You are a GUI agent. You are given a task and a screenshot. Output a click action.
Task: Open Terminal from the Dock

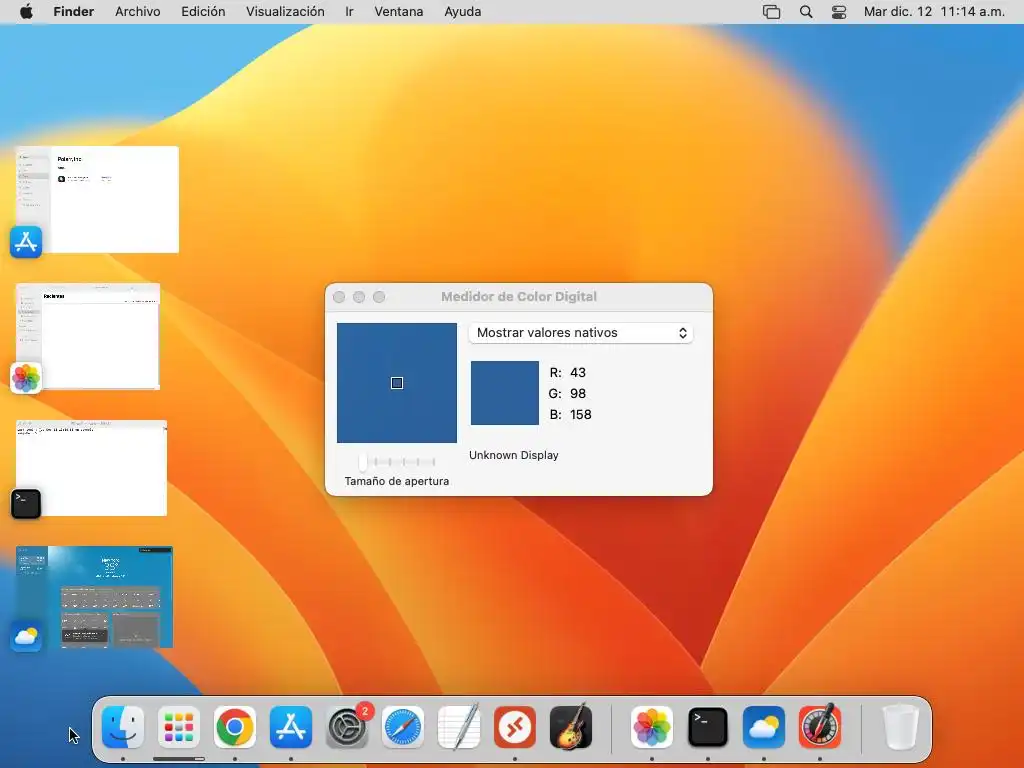click(708, 727)
